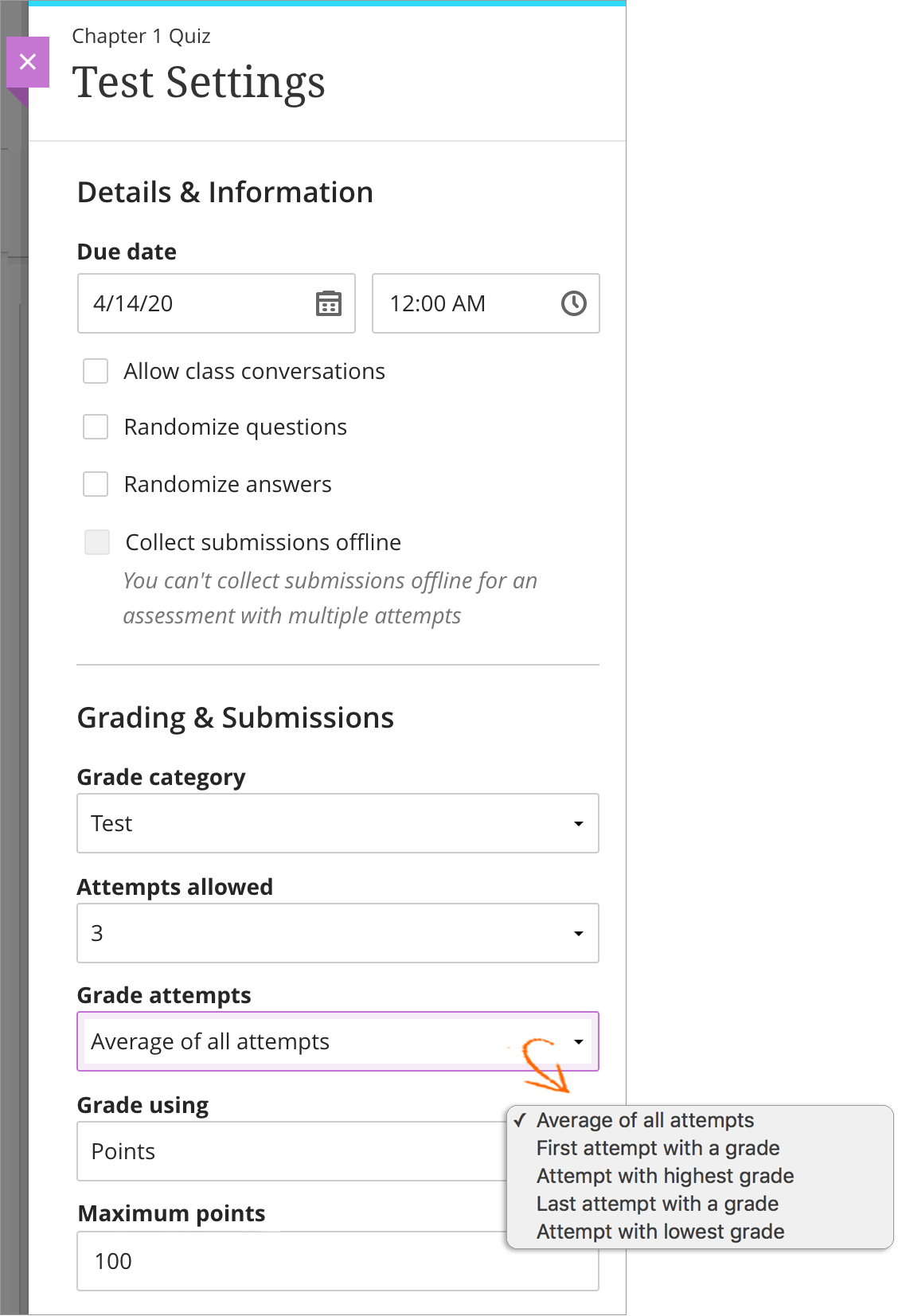Click the checkmark beside Average of all attempts

point(520,1120)
